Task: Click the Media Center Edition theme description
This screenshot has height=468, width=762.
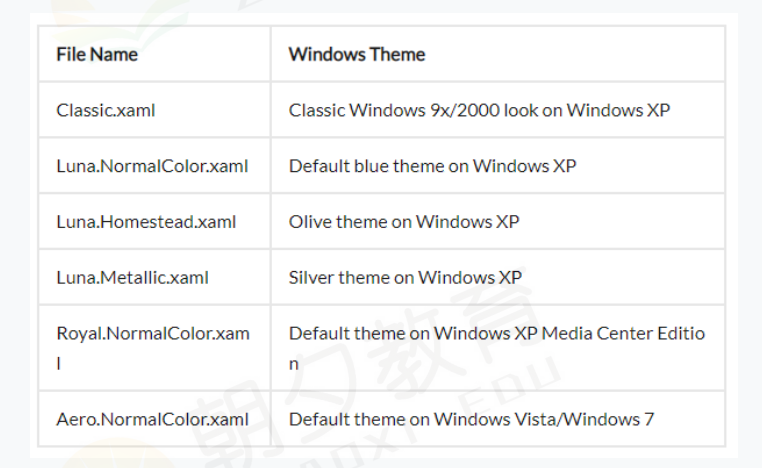Action: pos(497,348)
